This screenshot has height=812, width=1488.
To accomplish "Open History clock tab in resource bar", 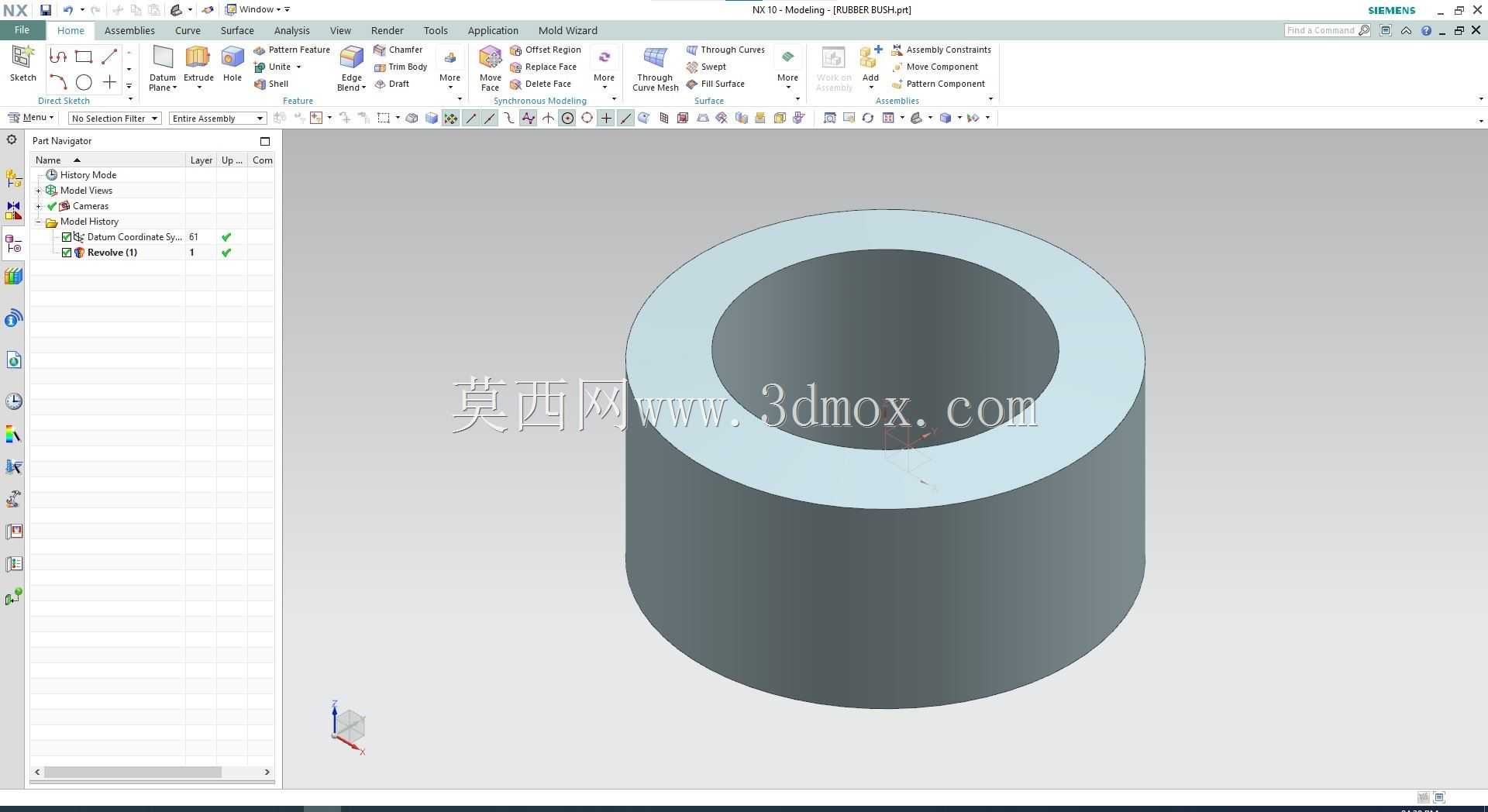I will (x=13, y=401).
